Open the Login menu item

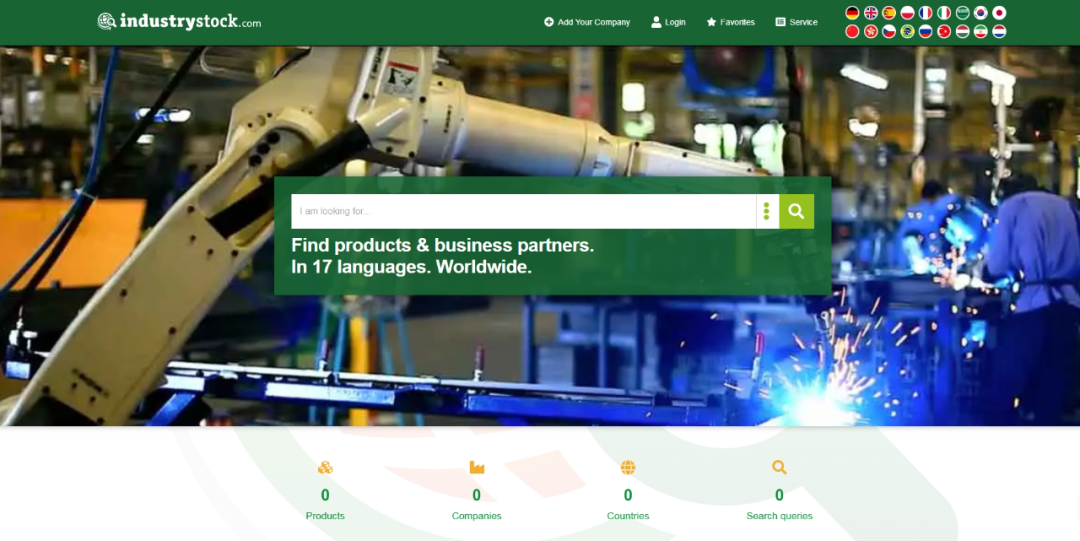click(668, 22)
